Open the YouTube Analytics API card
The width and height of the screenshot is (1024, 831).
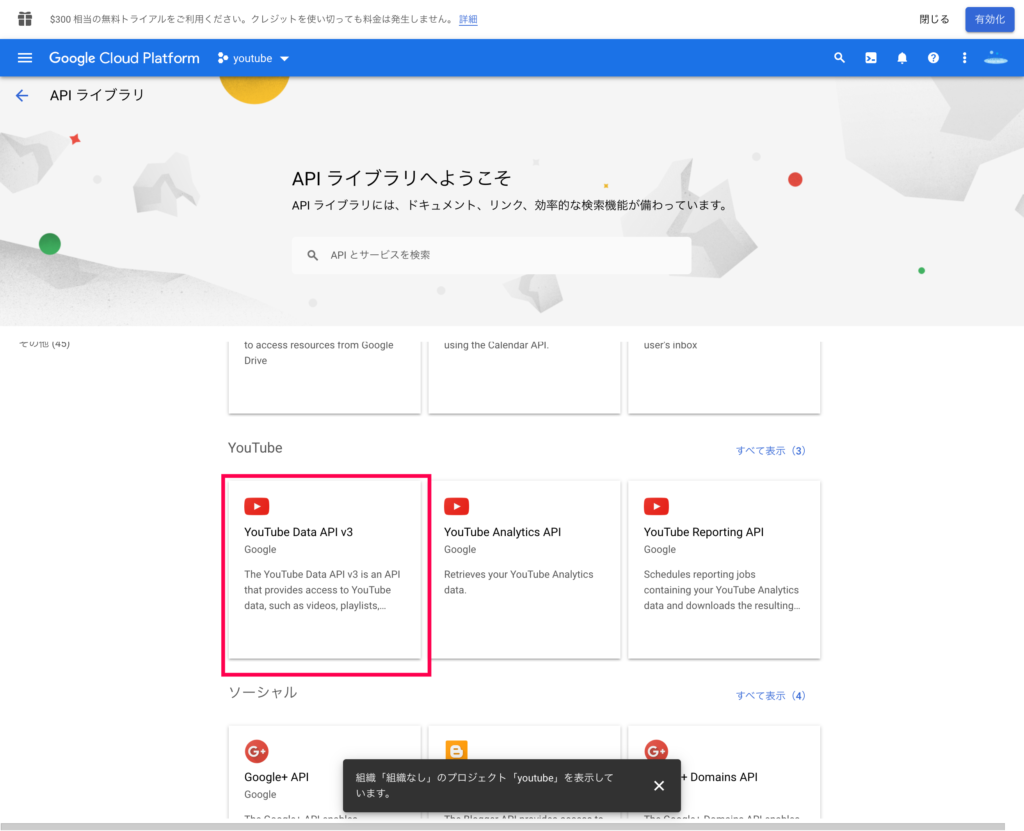click(x=524, y=570)
